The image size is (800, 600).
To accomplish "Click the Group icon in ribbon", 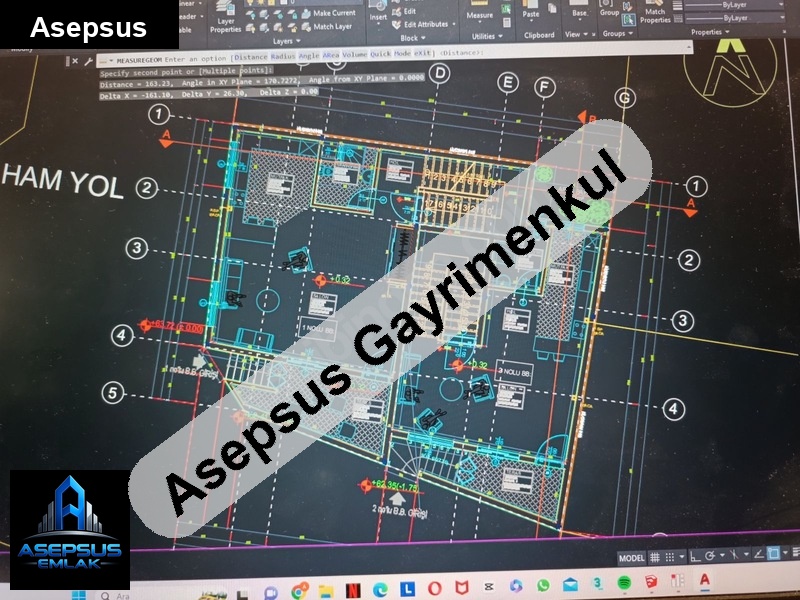I will pos(609,11).
